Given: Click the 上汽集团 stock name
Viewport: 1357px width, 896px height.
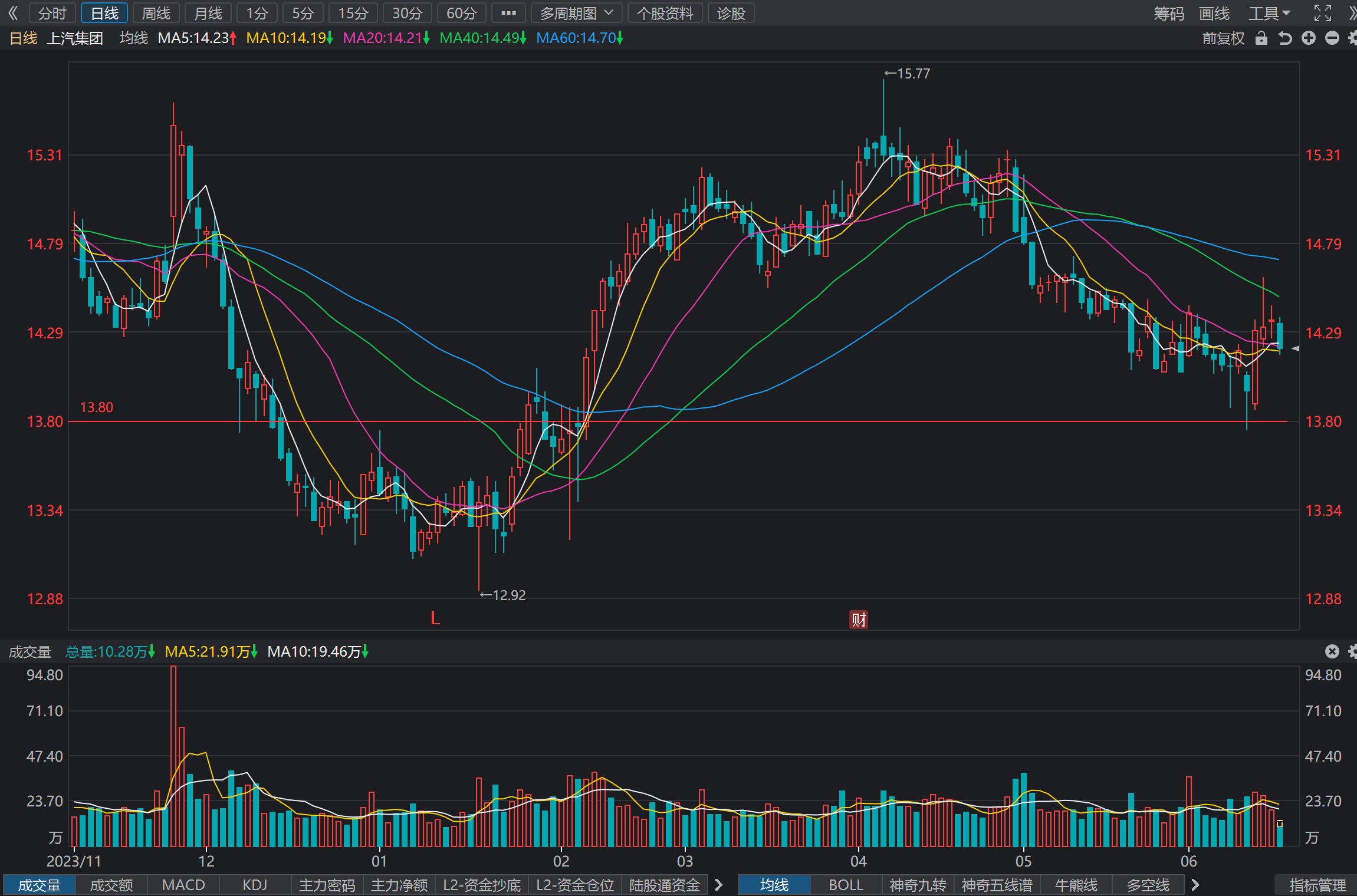Looking at the screenshot, I should click(75, 38).
